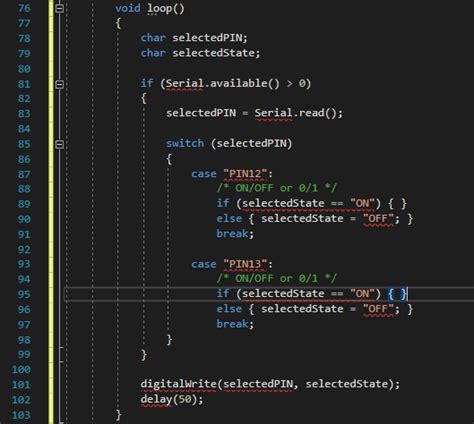Screen dimensions: 474x424
Task: Click the closing brace on line 99
Action: coord(144,355)
